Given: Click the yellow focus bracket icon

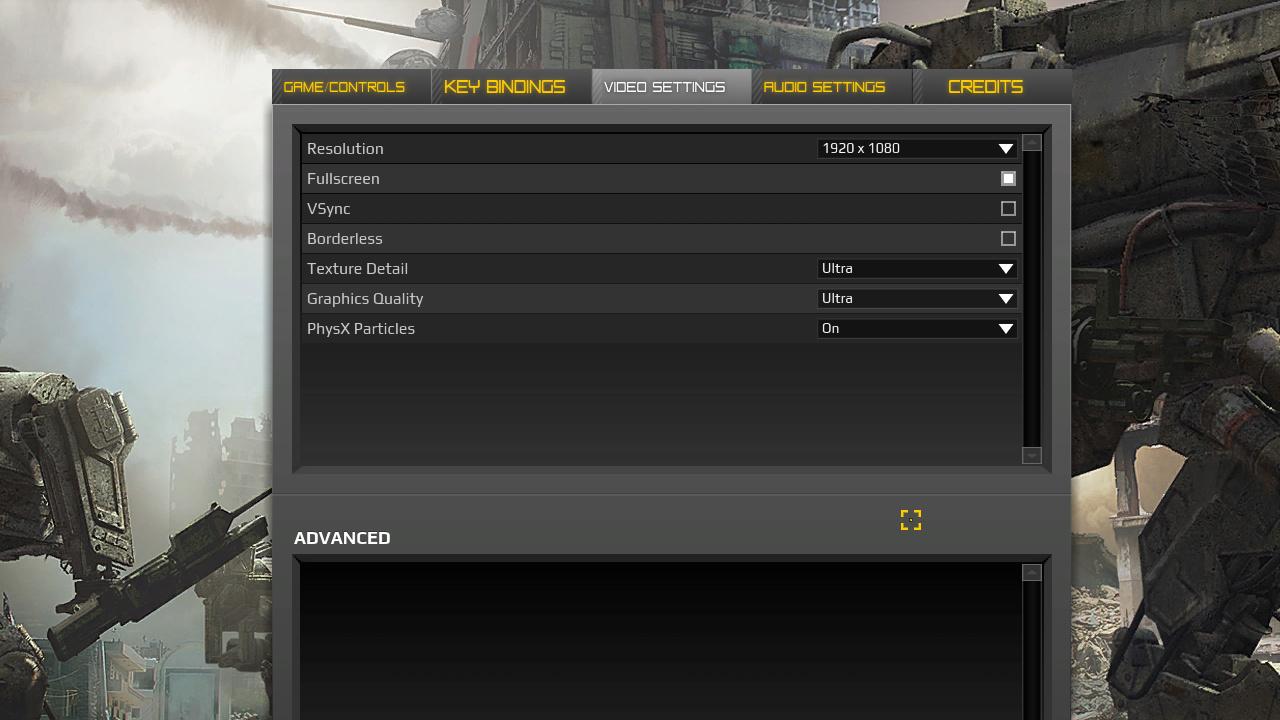Looking at the screenshot, I should (x=910, y=520).
